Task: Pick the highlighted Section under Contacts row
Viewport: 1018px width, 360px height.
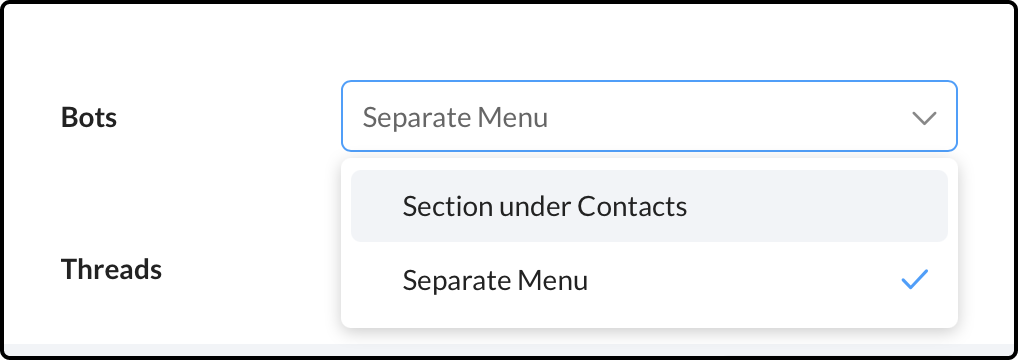Action: click(x=649, y=206)
